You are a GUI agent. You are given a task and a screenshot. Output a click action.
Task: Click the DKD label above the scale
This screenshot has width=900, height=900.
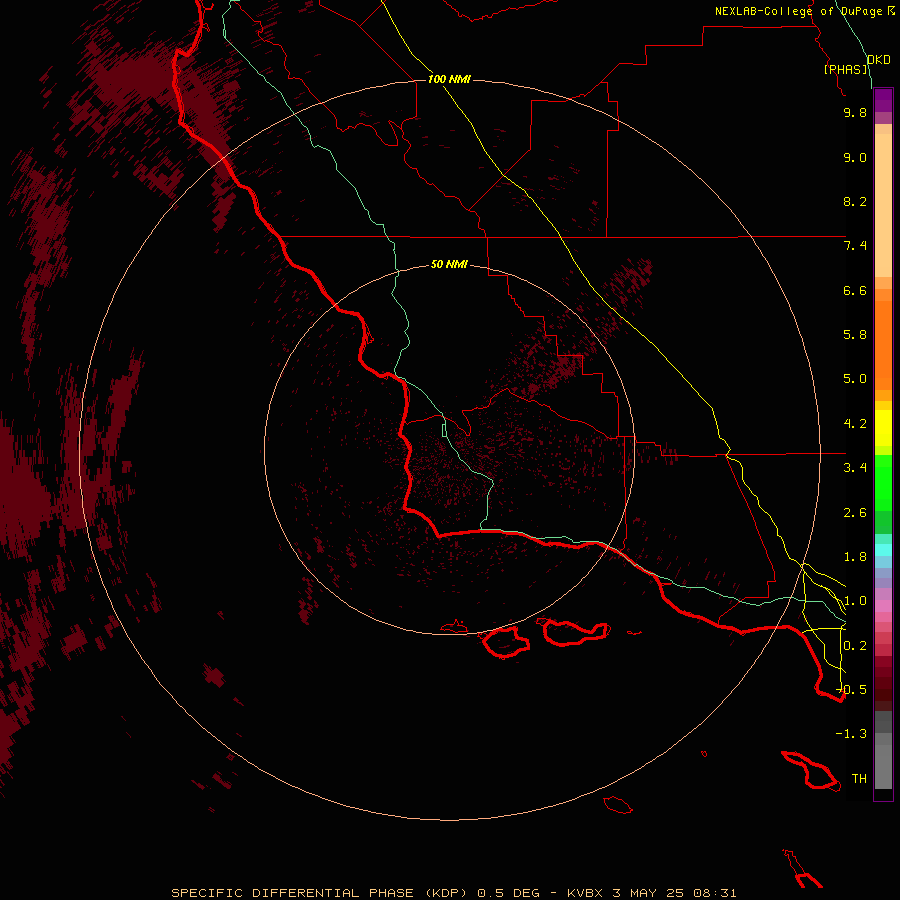coord(879,60)
